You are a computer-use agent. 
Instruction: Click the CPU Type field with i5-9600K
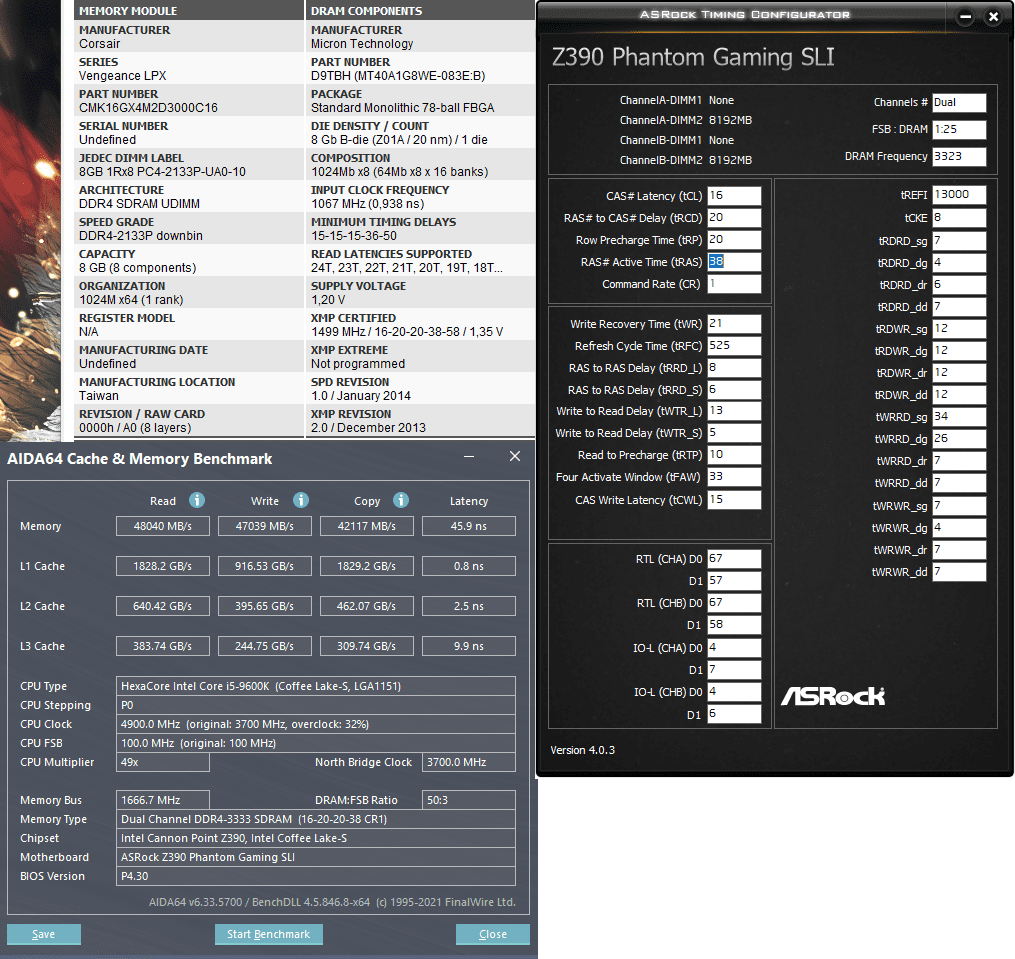tap(316, 686)
